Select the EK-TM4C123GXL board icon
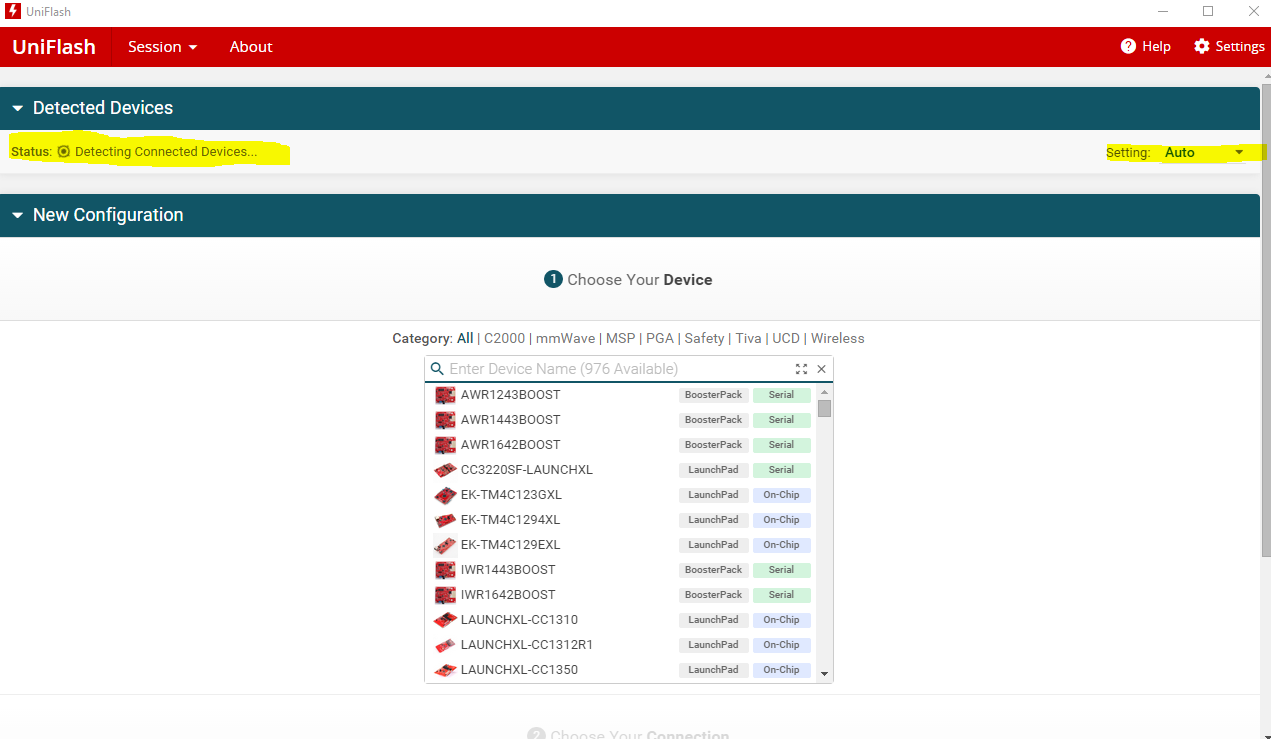This screenshot has height=739, width=1271. click(x=445, y=495)
